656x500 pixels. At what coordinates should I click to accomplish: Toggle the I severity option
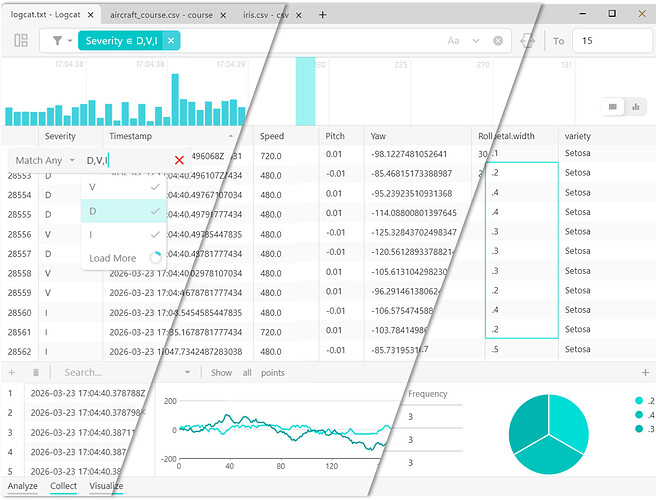[122, 234]
